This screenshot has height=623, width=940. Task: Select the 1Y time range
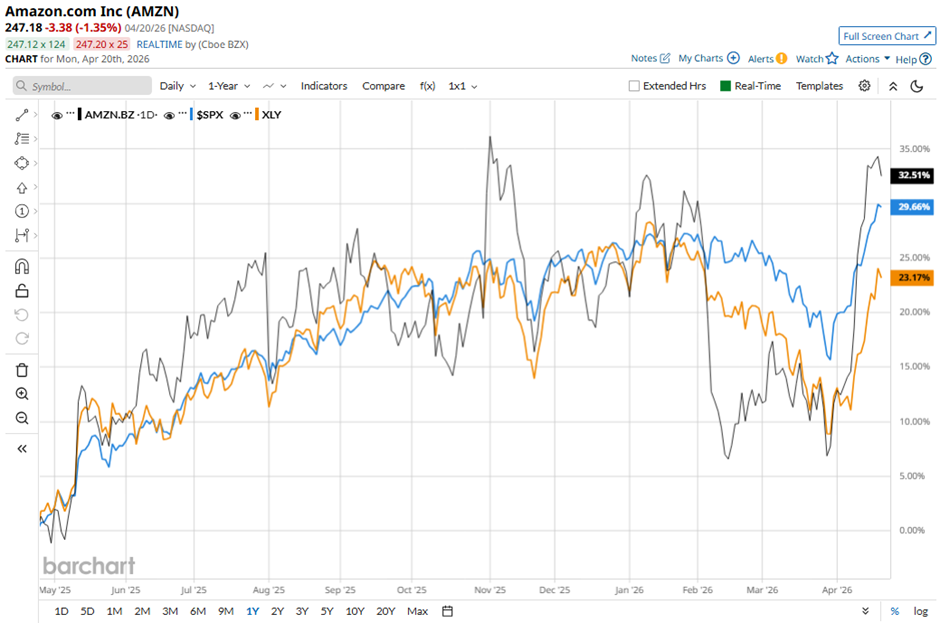(x=252, y=611)
